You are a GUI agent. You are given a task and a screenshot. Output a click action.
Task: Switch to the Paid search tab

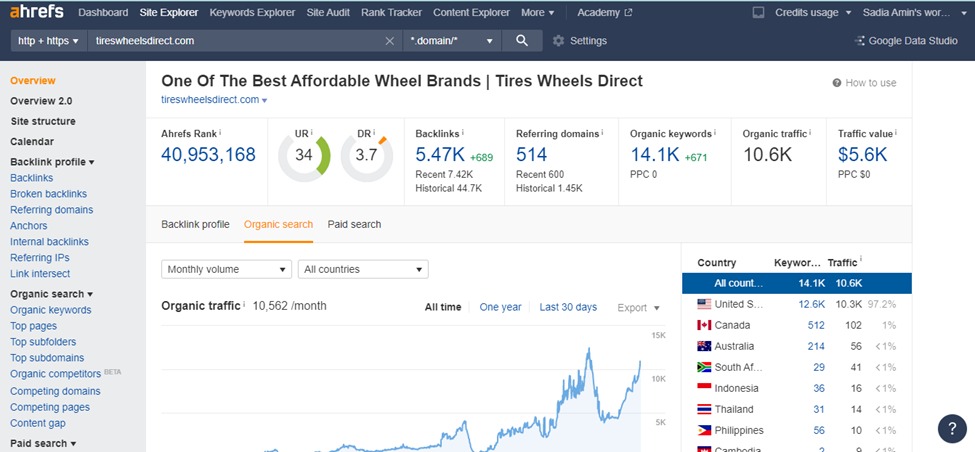354,224
